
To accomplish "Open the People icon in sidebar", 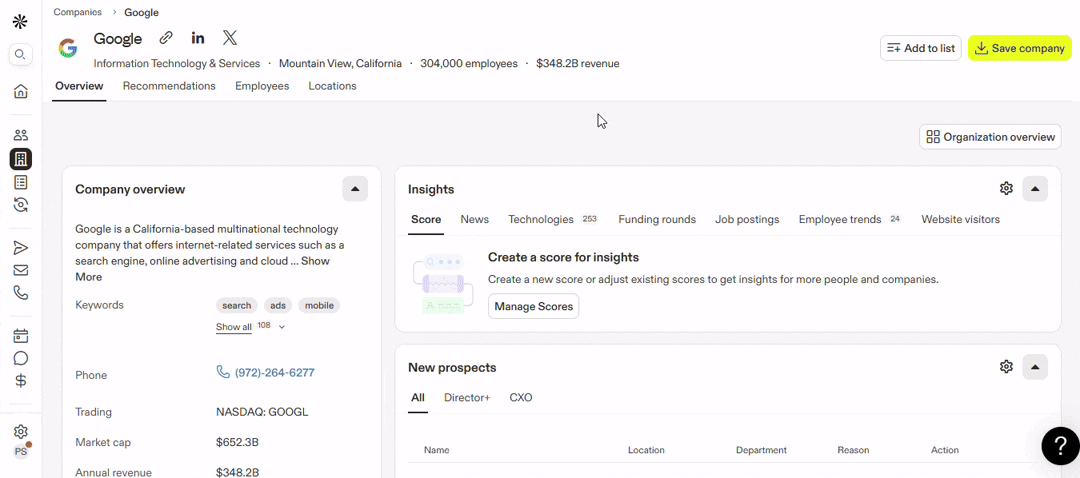I will [21, 135].
